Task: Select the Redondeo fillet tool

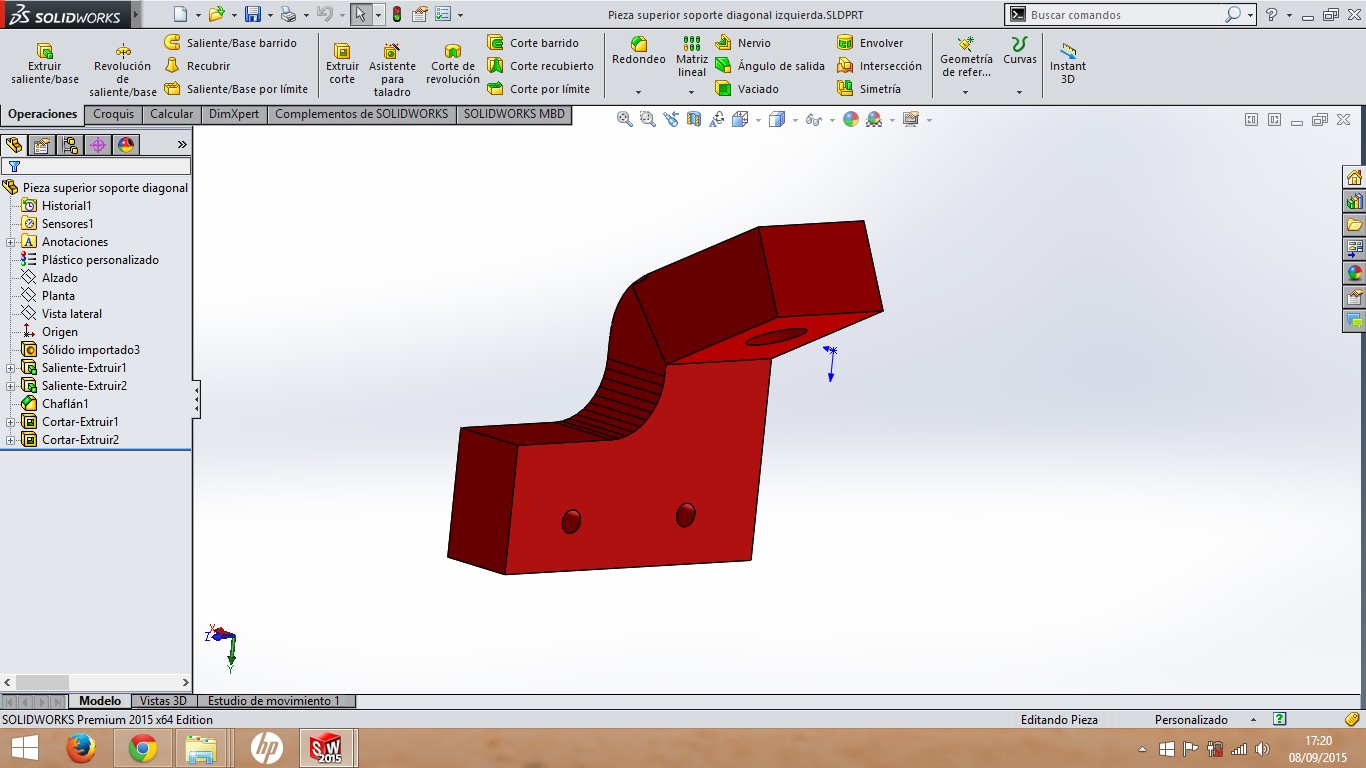Action: [638, 52]
